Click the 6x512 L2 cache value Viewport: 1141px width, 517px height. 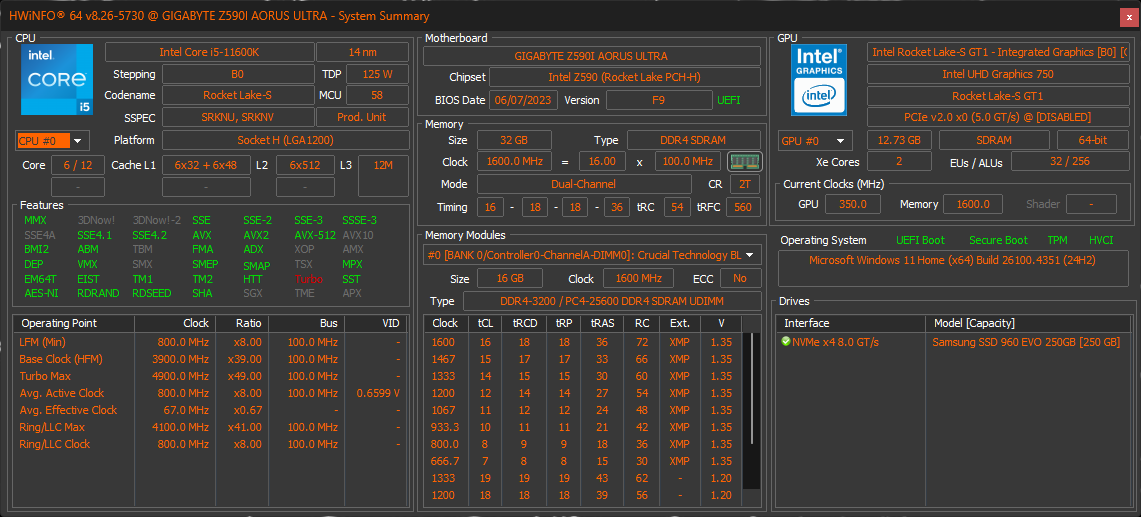pos(306,165)
